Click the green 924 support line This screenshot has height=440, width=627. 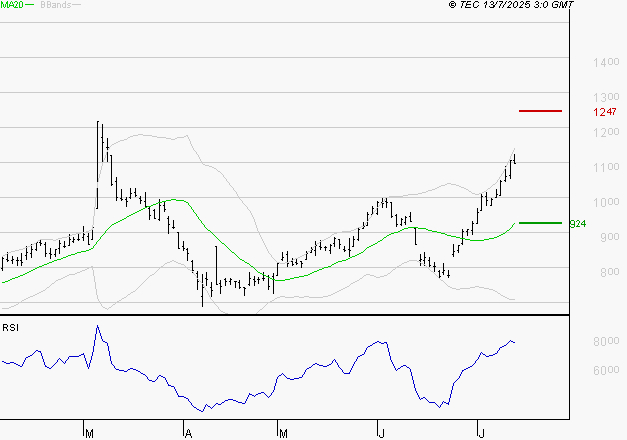click(540, 223)
